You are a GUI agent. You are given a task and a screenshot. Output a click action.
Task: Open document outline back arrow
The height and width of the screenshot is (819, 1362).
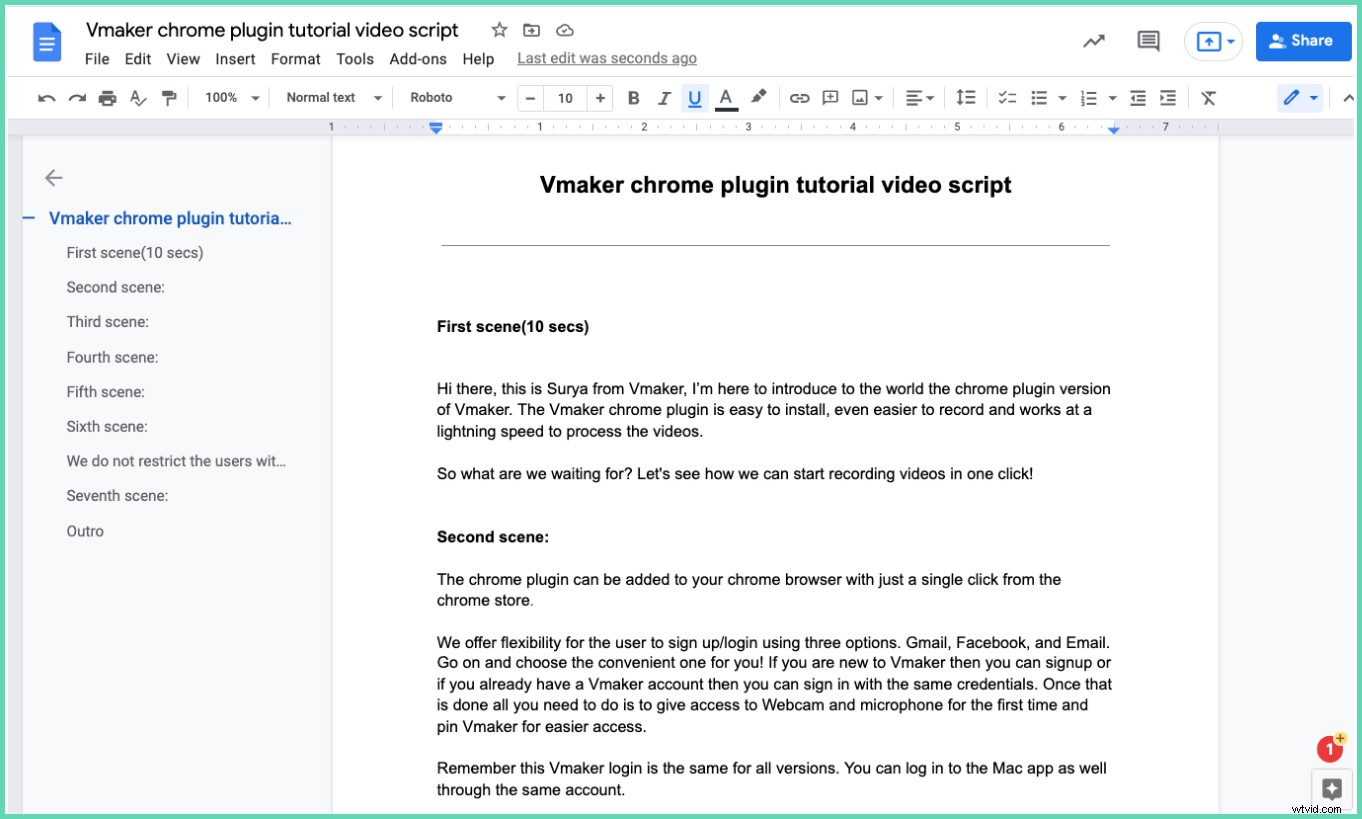point(52,177)
